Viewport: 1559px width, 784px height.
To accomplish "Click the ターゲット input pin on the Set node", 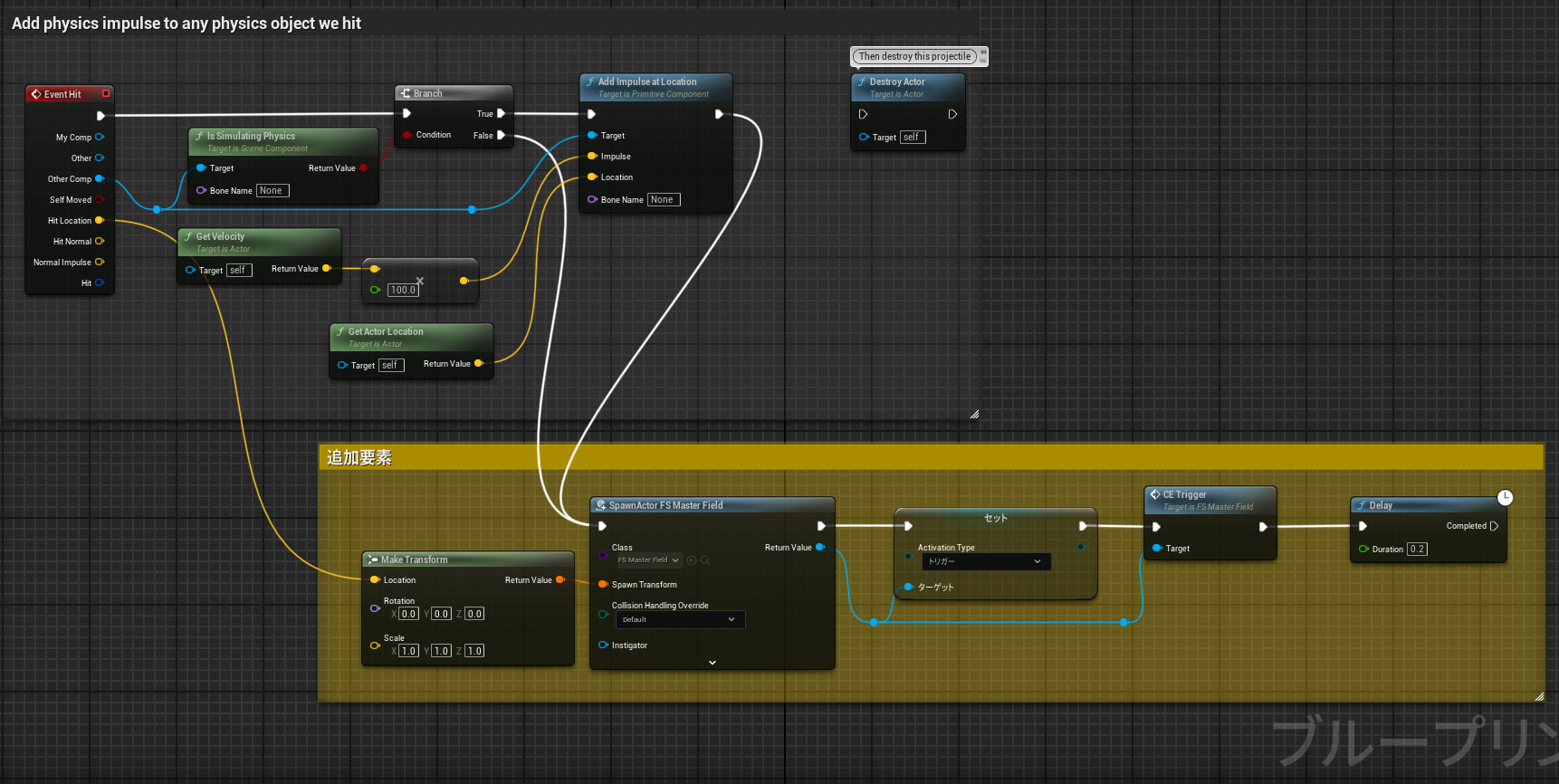I will point(909,587).
